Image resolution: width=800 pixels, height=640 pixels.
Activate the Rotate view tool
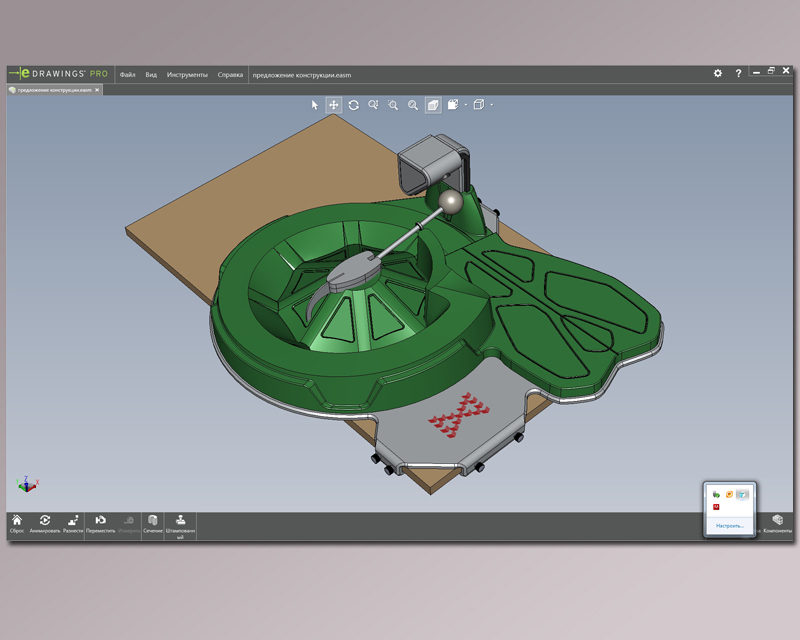tap(354, 105)
